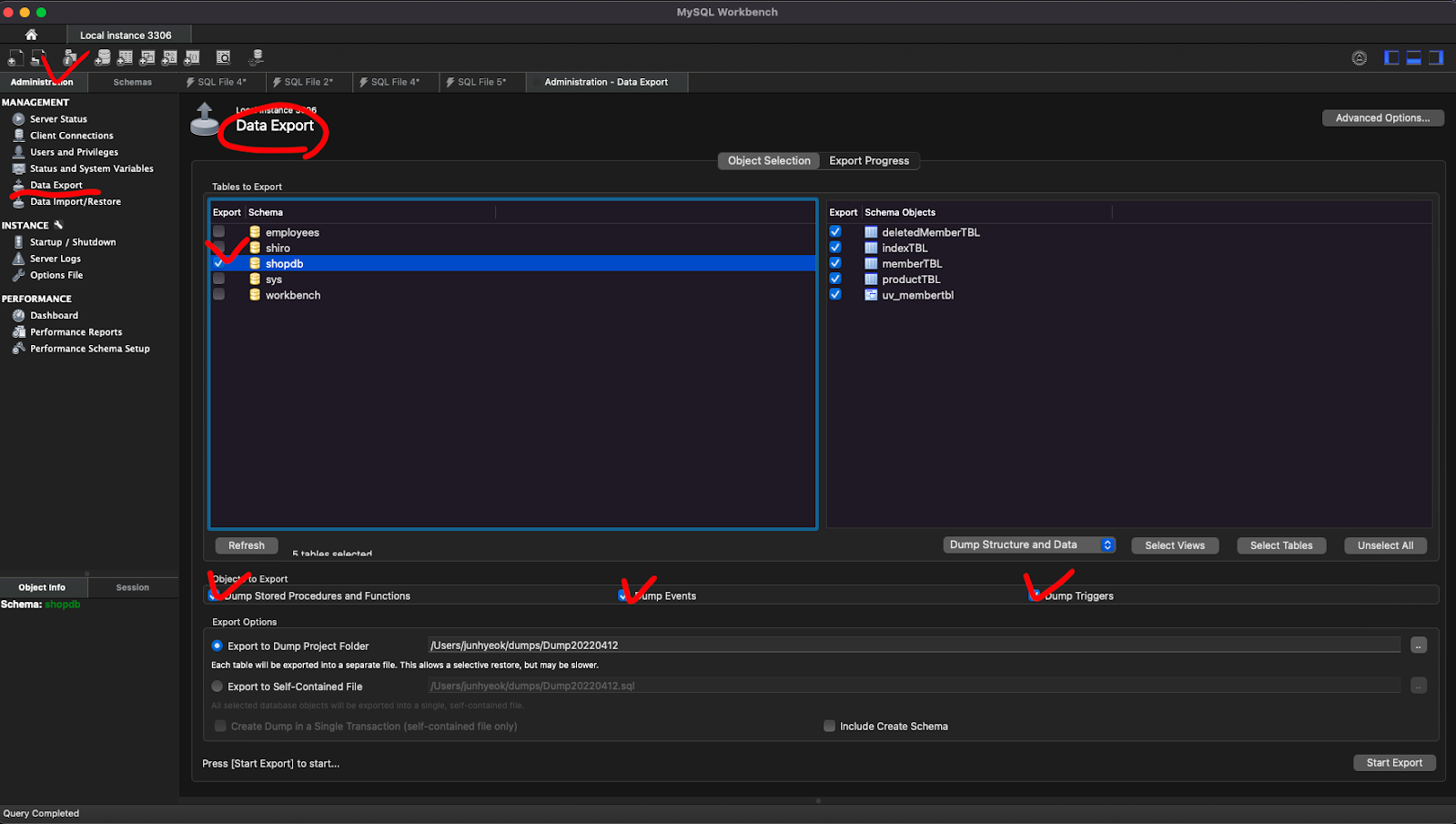
Task: Open Dump Structure and Data dropdown
Action: coord(1029,544)
